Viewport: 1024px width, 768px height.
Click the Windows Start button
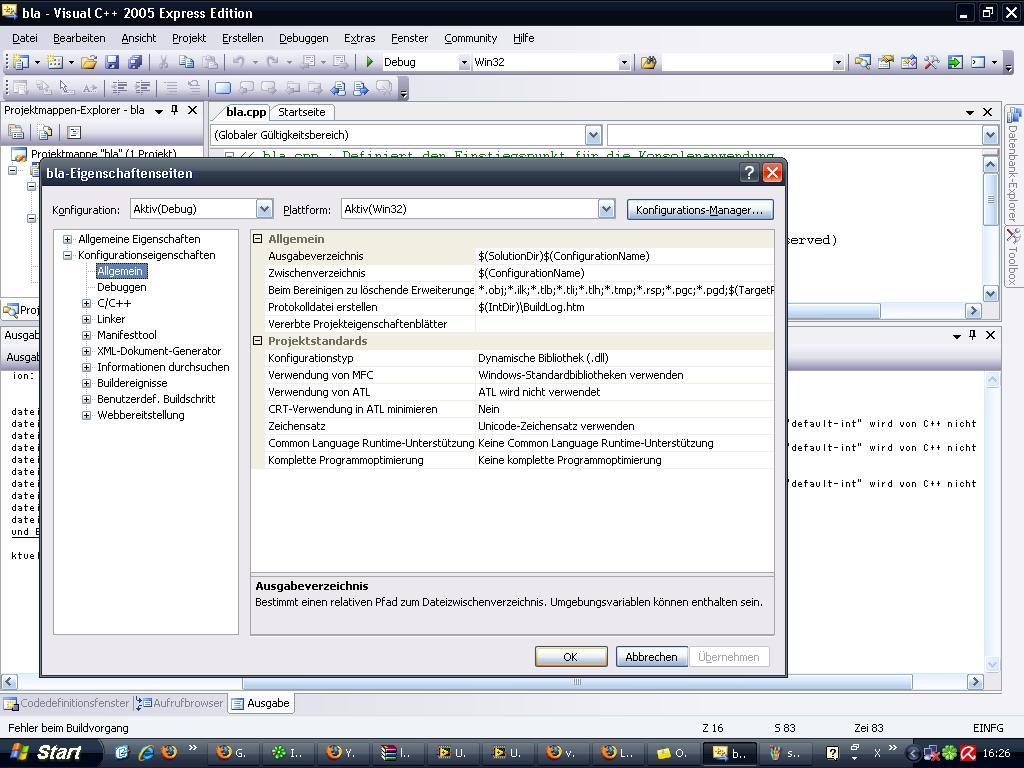coord(47,753)
